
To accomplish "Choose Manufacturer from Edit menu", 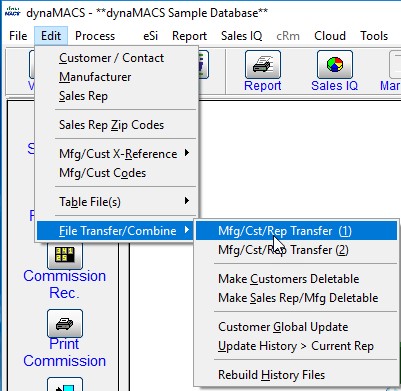I will point(117,77).
